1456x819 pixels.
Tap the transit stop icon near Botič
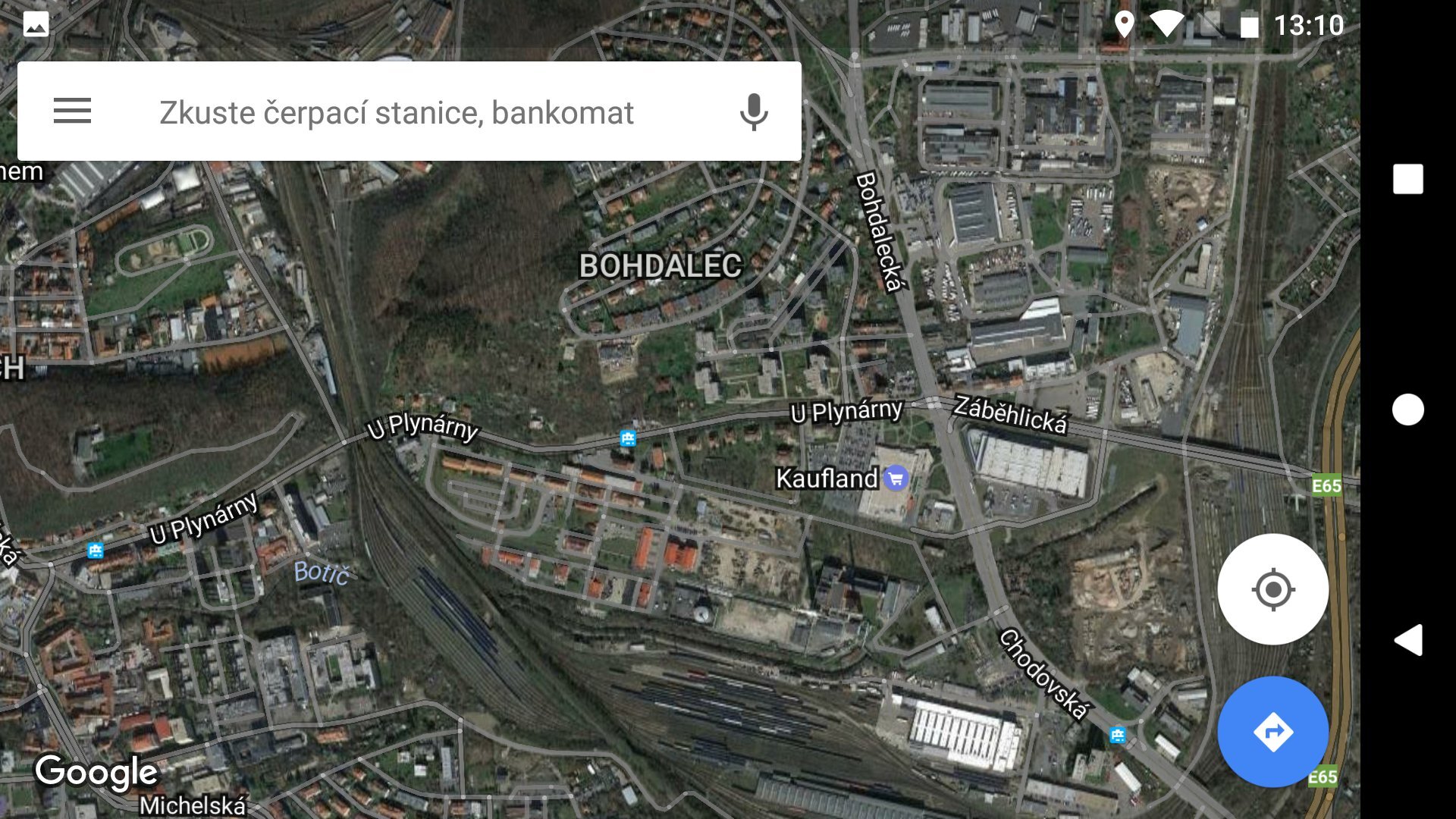click(95, 550)
